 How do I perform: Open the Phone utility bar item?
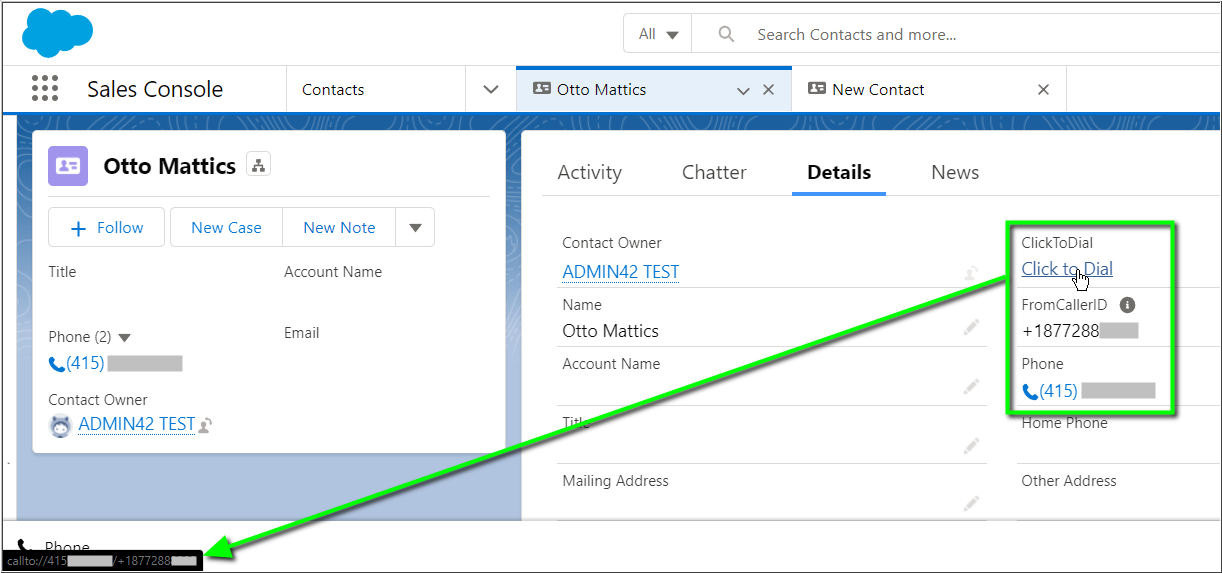point(55,547)
